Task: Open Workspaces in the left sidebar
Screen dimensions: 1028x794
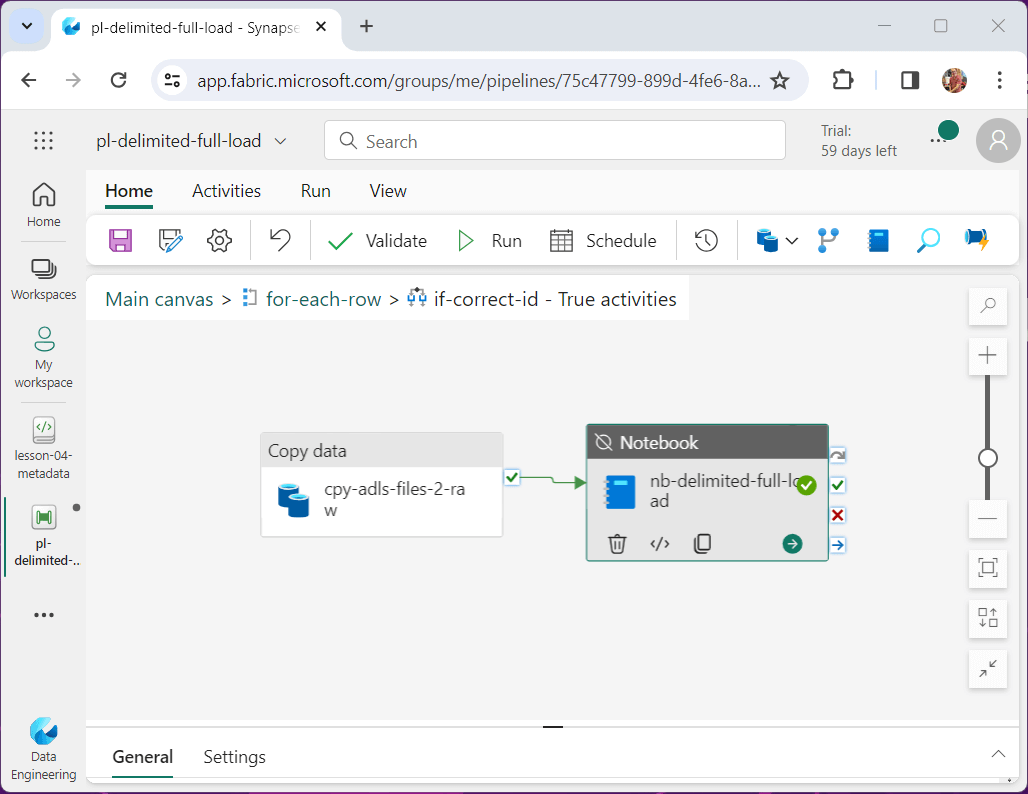Action: pyautogui.click(x=43, y=279)
